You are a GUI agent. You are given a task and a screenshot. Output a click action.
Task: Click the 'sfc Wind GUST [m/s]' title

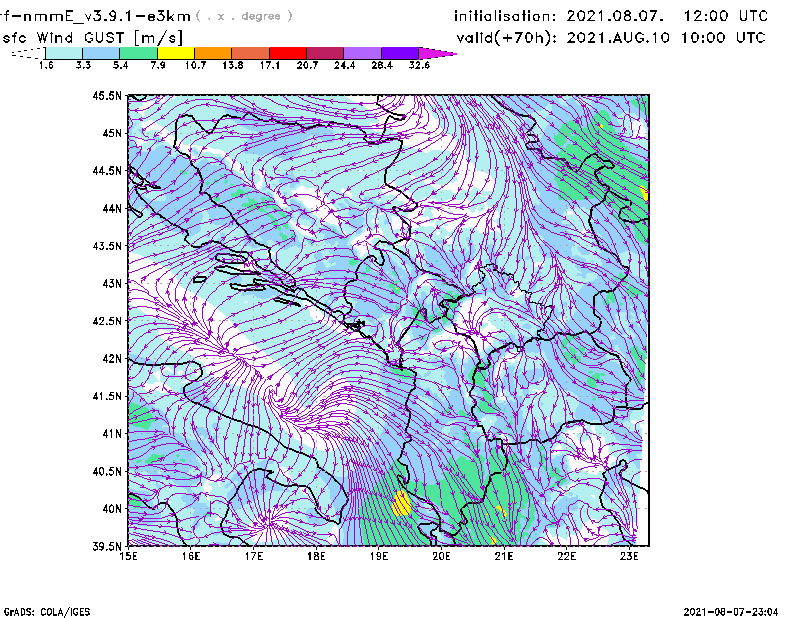pyautogui.click(x=92, y=38)
